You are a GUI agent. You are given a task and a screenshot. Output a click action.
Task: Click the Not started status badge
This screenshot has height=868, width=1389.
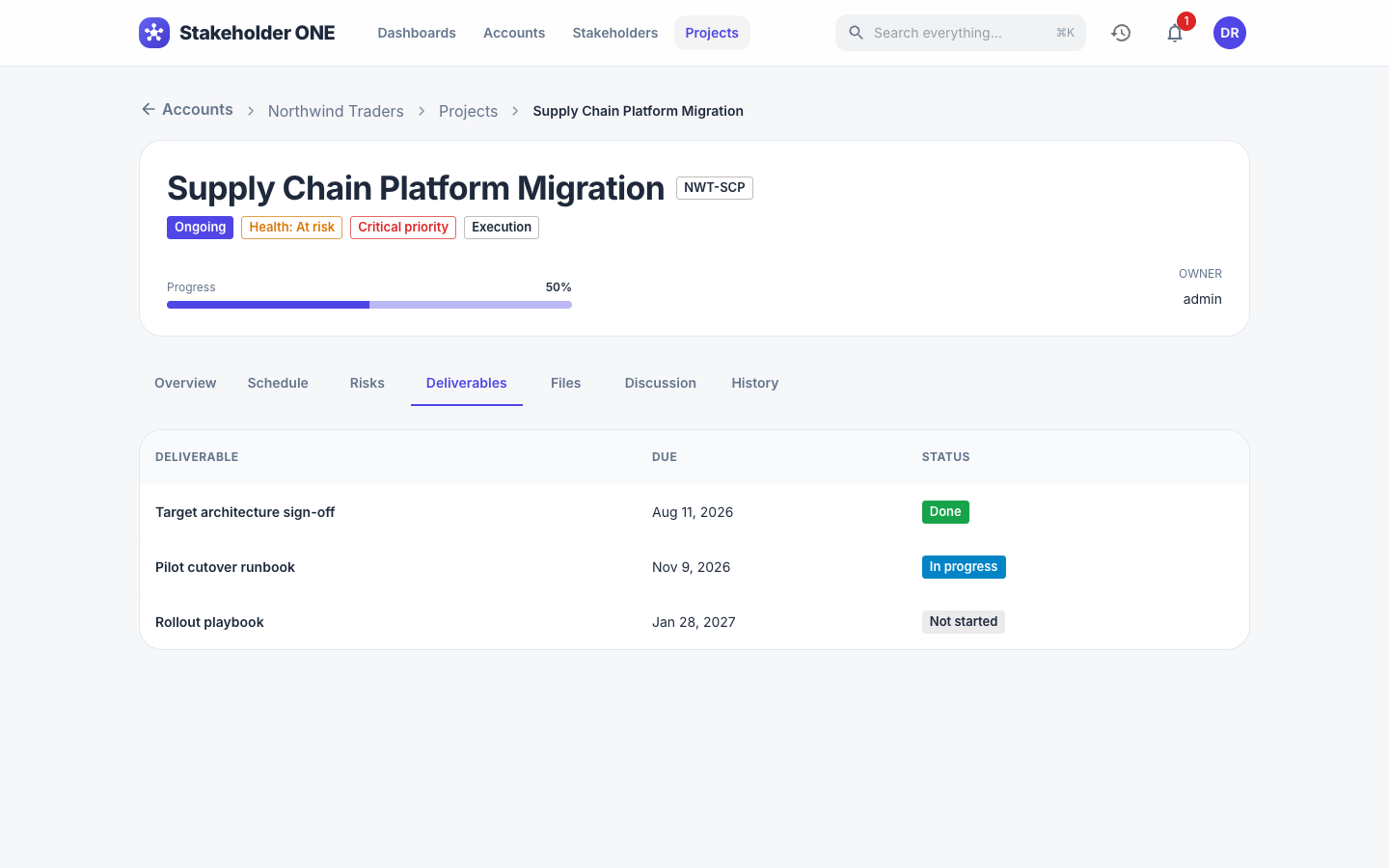pos(964,622)
